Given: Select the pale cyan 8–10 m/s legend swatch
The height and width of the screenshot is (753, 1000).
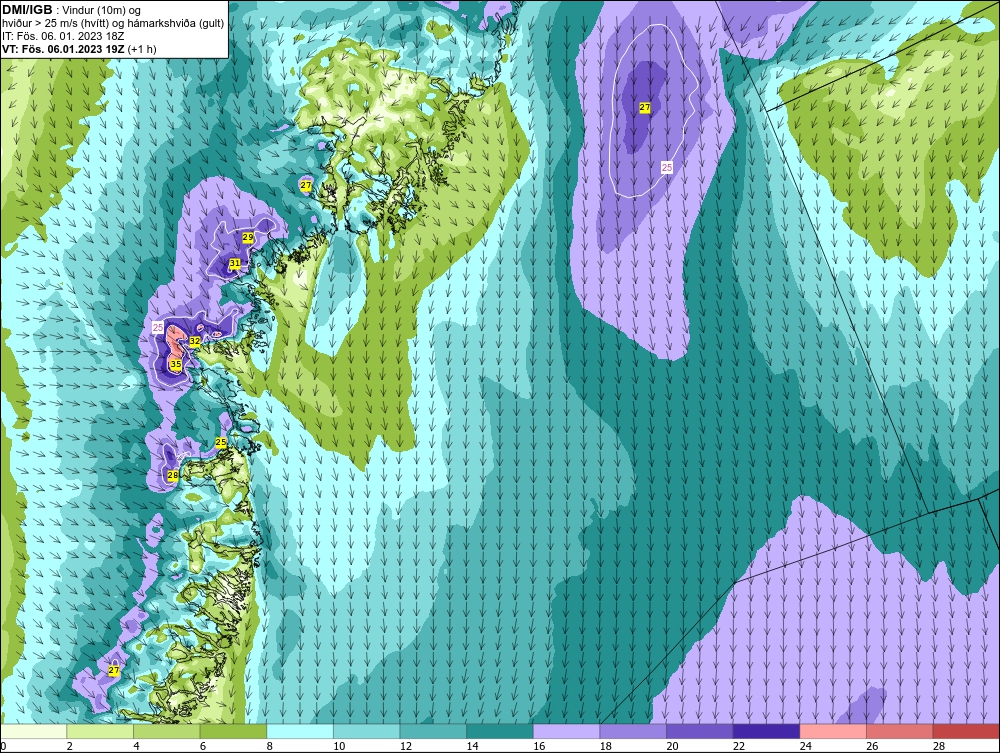Looking at the screenshot, I should [300, 731].
